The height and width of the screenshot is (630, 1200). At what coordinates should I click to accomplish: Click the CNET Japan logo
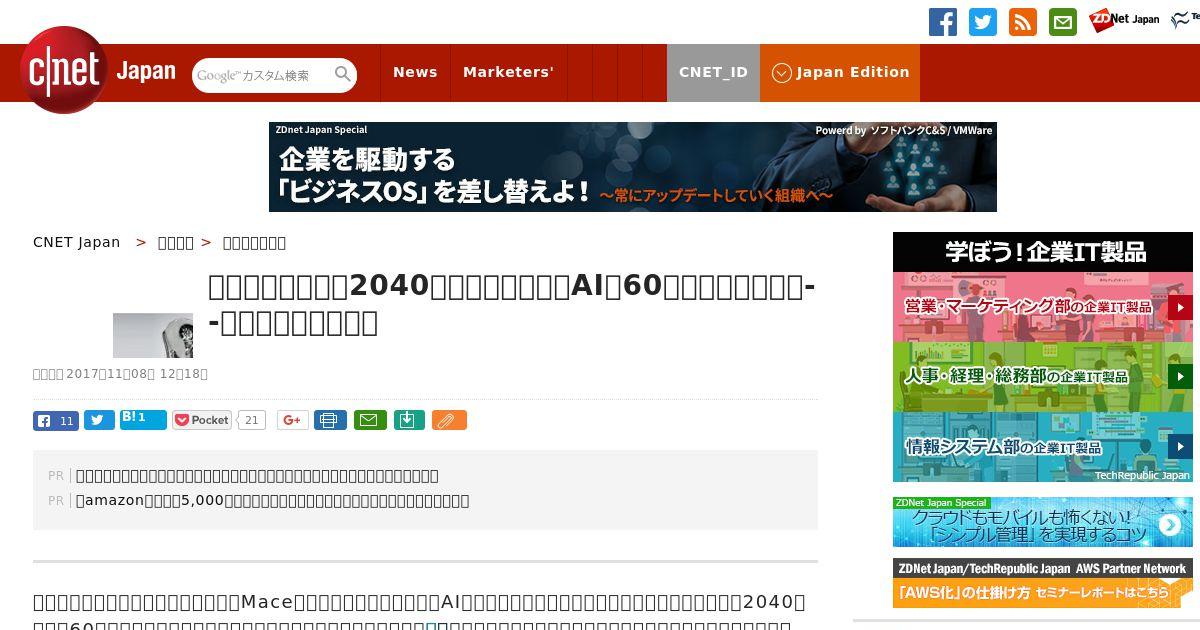[97, 71]
